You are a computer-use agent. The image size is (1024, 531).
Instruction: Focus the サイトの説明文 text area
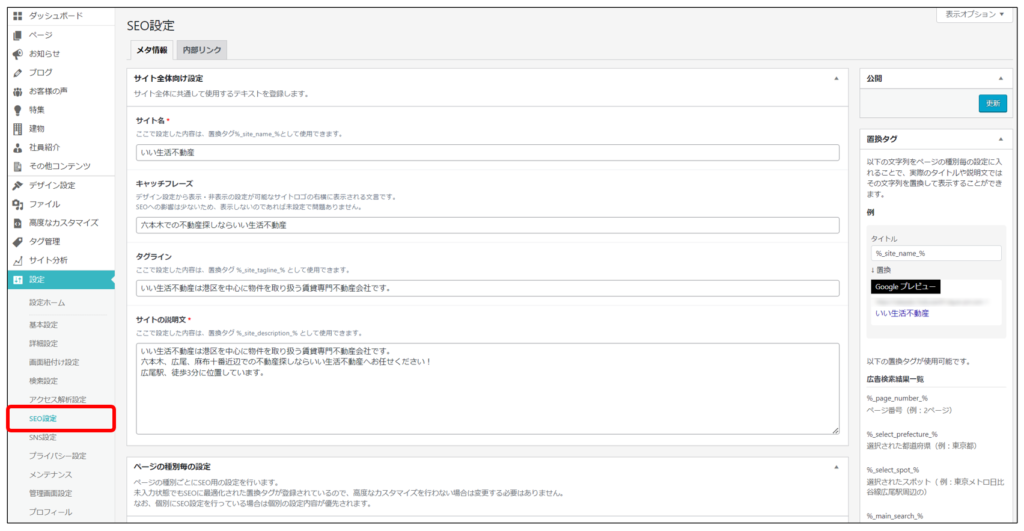pos(487,388)
